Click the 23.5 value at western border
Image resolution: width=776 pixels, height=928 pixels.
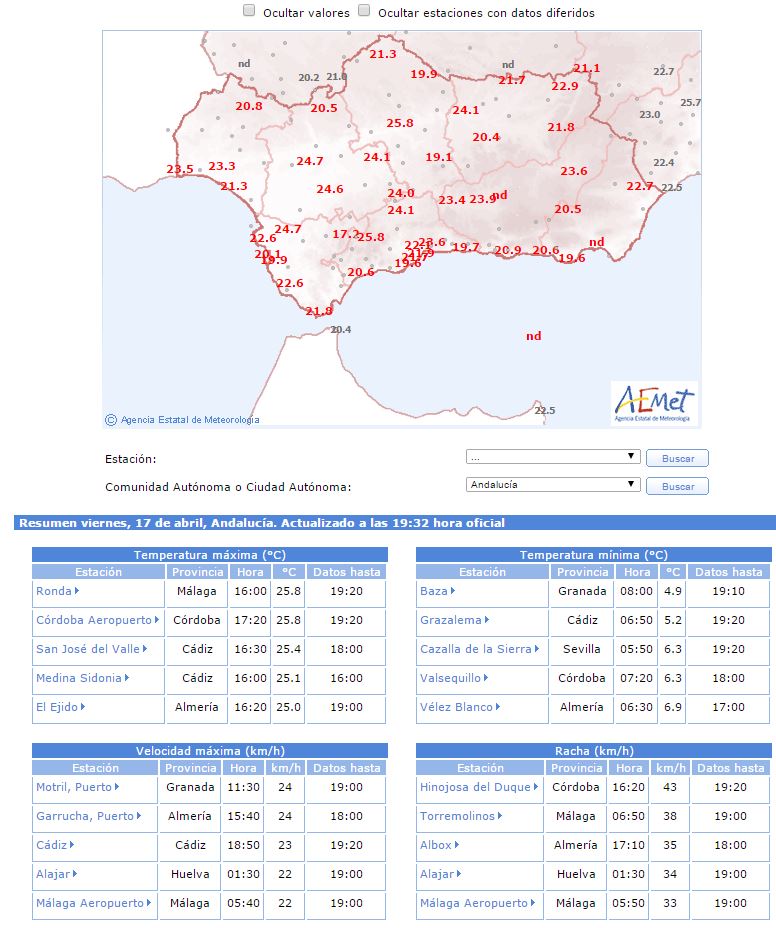(x=180, y=169)
